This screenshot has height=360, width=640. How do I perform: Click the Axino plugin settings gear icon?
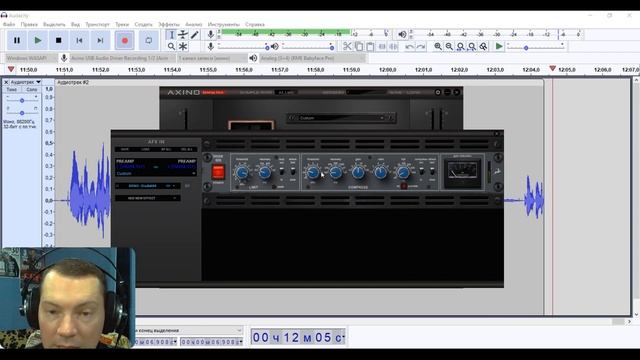(438, 92)
